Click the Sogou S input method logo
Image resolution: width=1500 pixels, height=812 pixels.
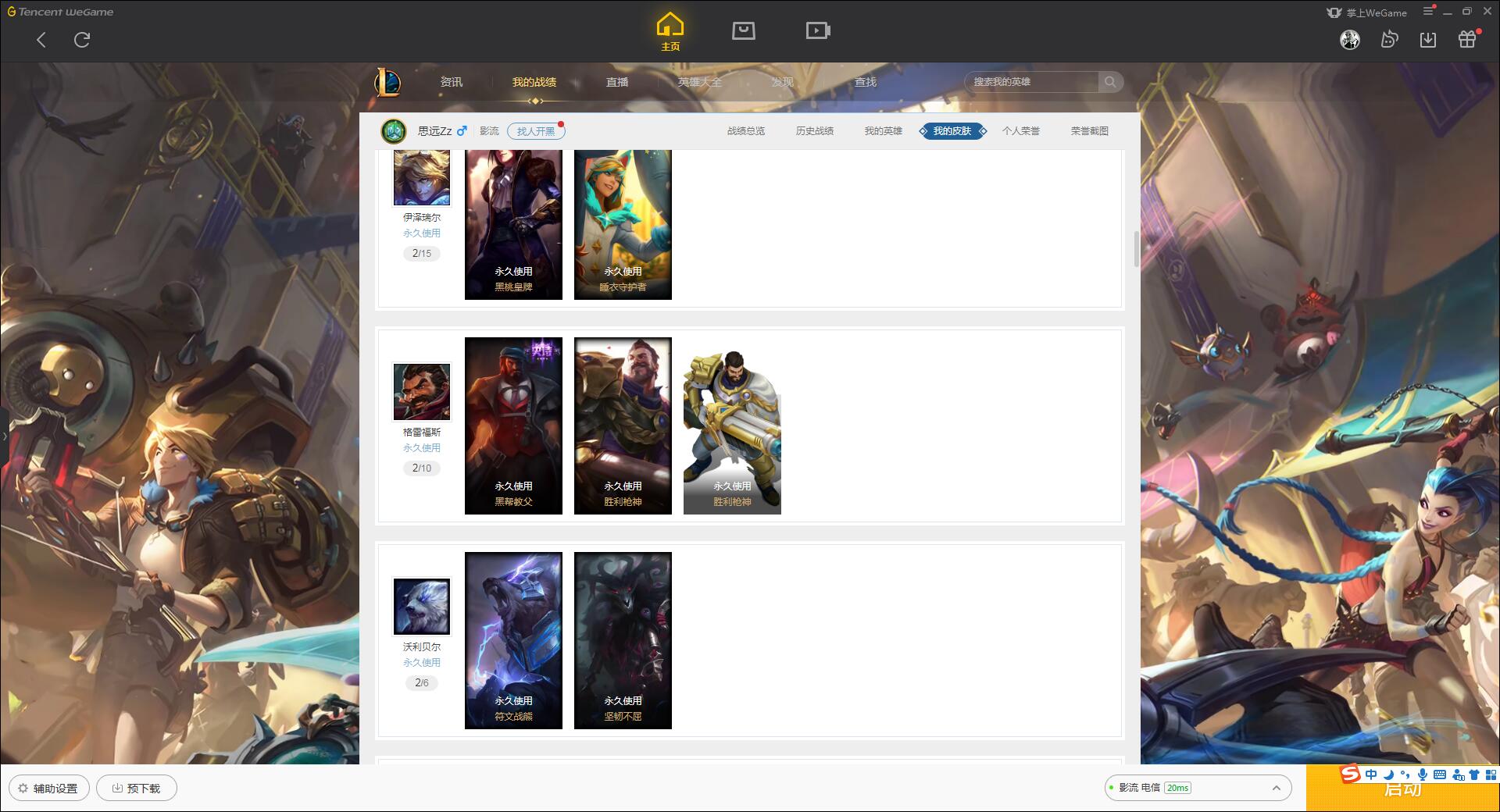pos(1351,775)
